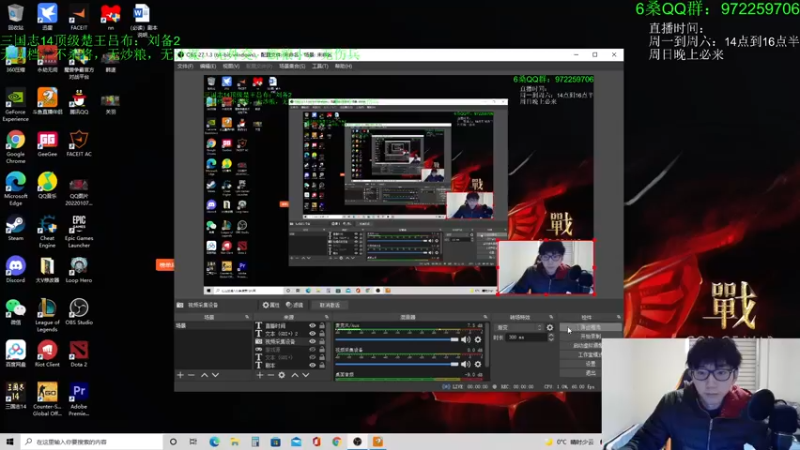Open the scene transition type dropdown
This screenshot has width=800, height=450.
tap(518, 328)
